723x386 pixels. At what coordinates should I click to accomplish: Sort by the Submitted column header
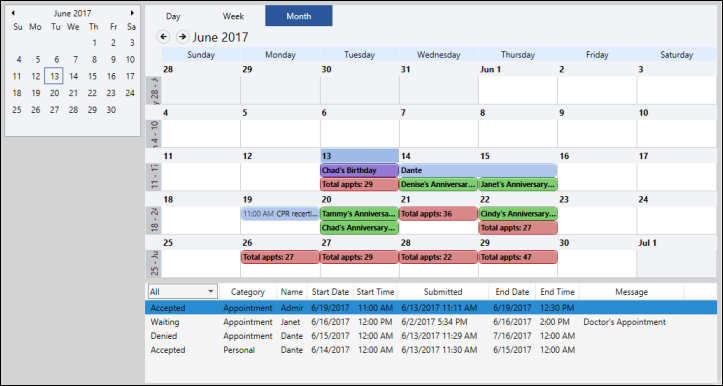[443, 291]
